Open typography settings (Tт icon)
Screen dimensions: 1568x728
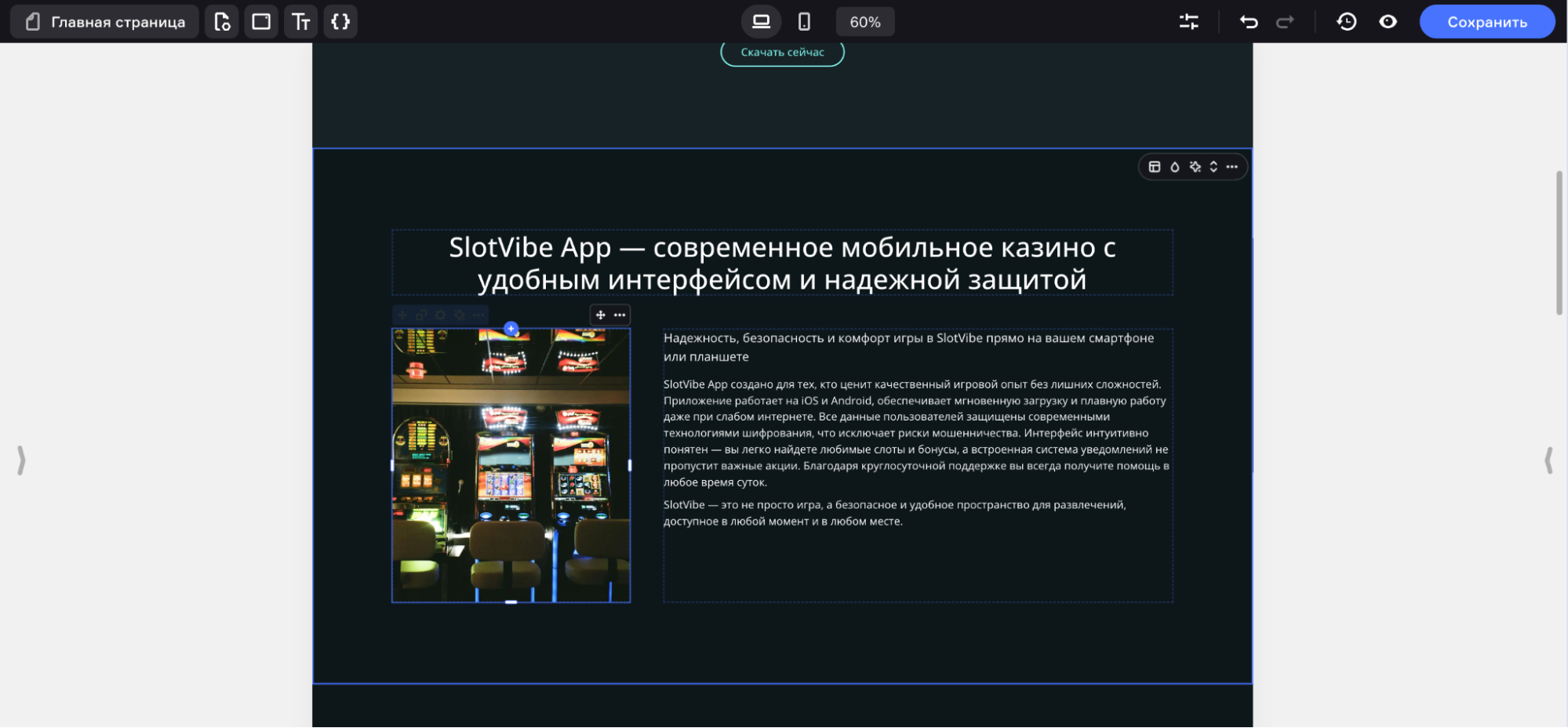[x=300, y=22]
